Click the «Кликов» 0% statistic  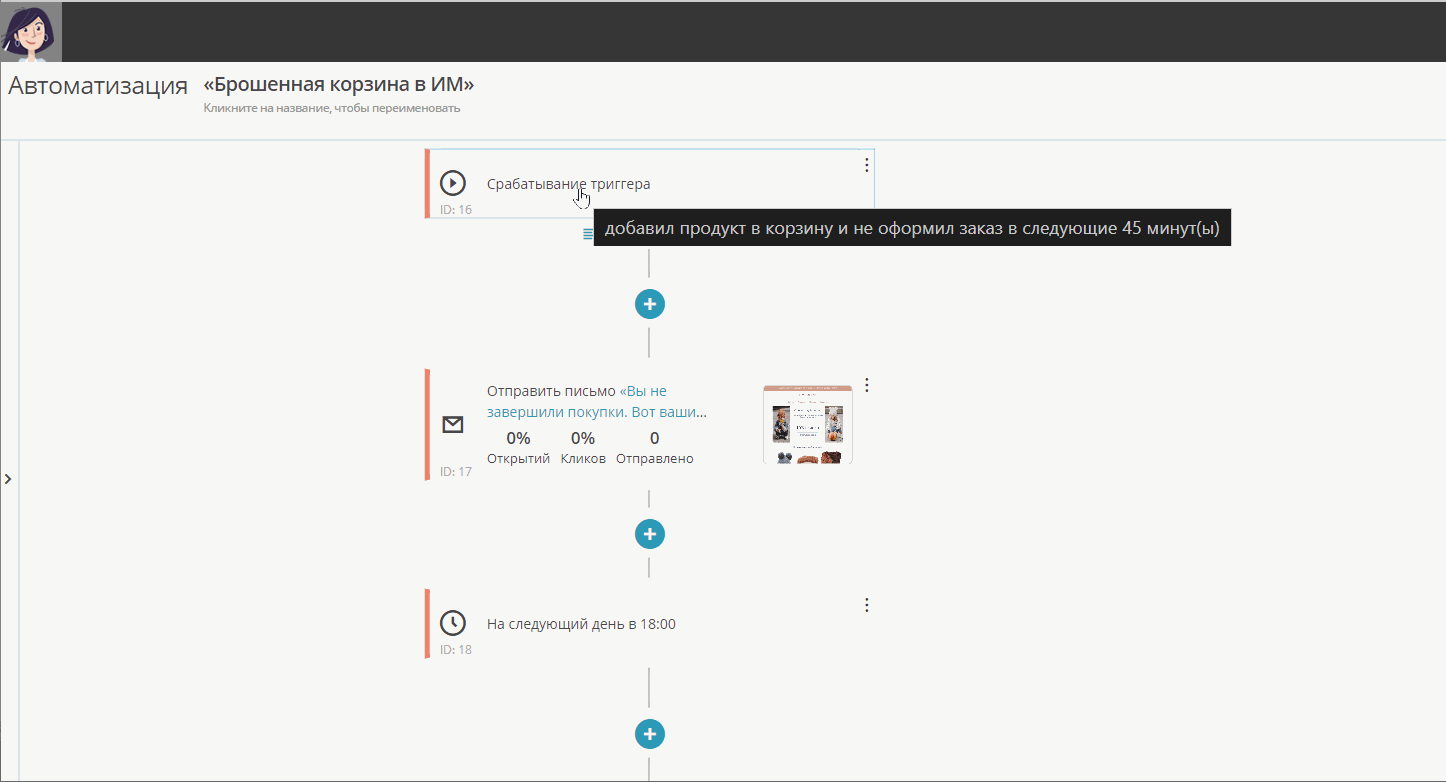583,448
